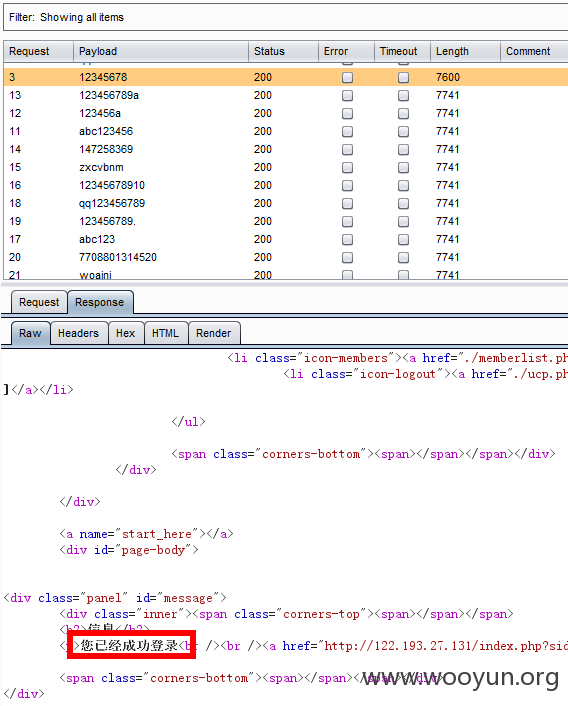Sort by the Status column header
The height and width of the screenshot is (706, 568).
283,51
